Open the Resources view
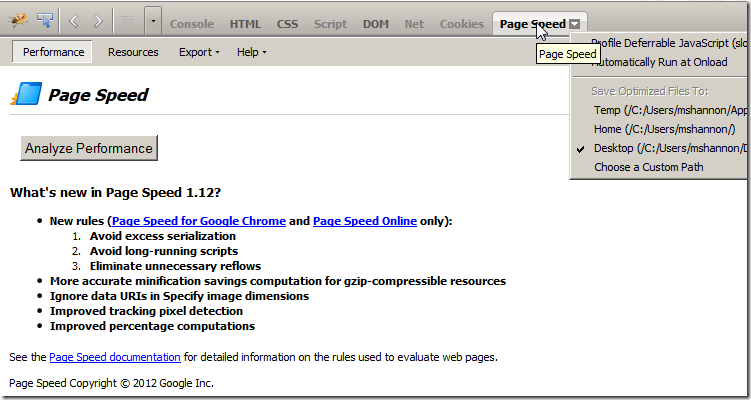Viewport: 751px width, 400px height. point(133,52)
